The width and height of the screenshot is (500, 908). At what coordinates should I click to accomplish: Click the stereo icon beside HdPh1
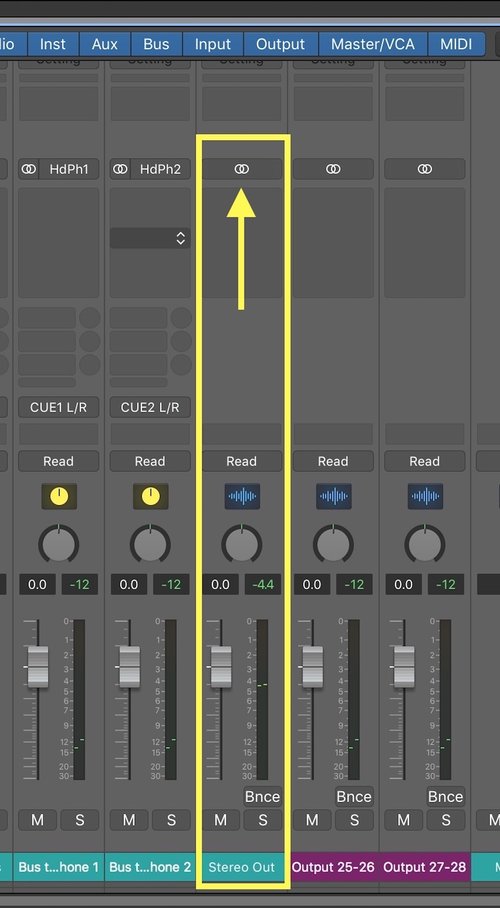[28, 169]
